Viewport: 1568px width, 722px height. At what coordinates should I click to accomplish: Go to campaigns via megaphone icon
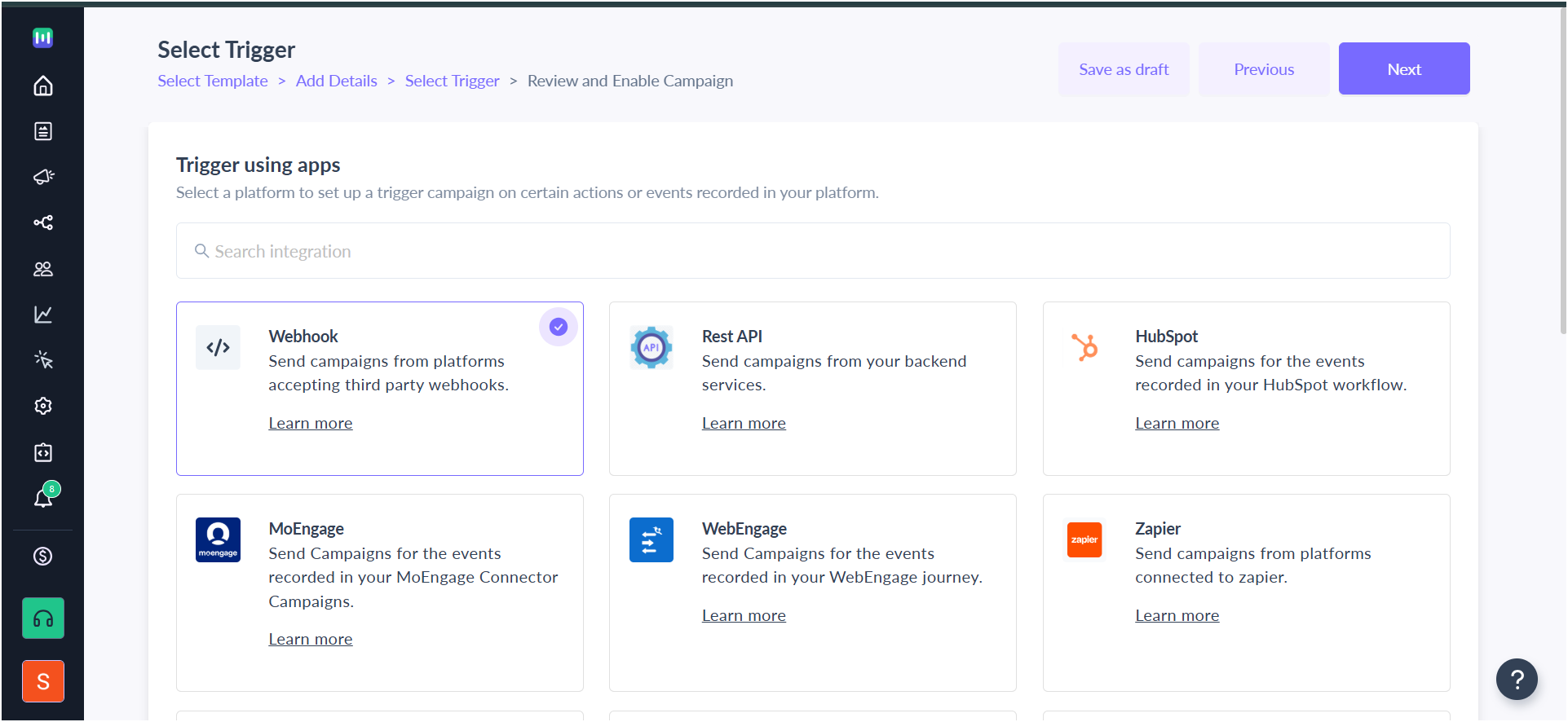(x=43, y=177)
